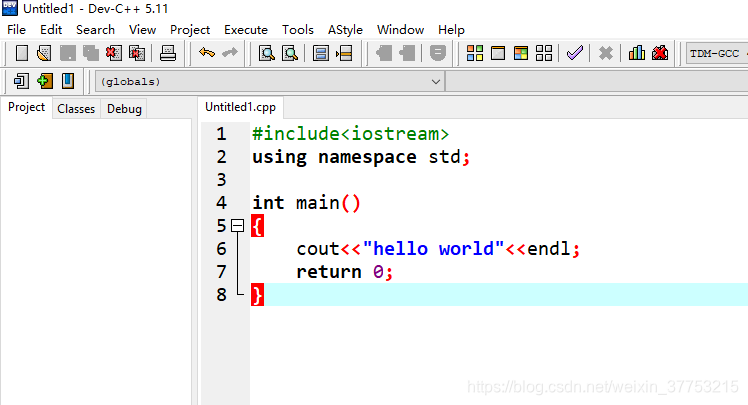The image size is (748, 405).
Task: Delete profiling information with red X chart icon
Action: [660, 53]
